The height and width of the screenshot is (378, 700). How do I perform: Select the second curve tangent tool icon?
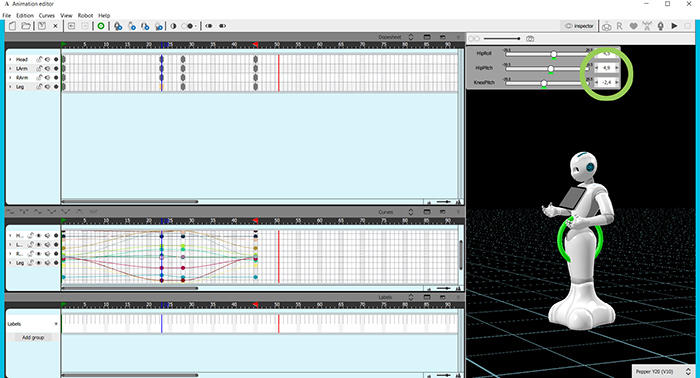click(24, 212)
